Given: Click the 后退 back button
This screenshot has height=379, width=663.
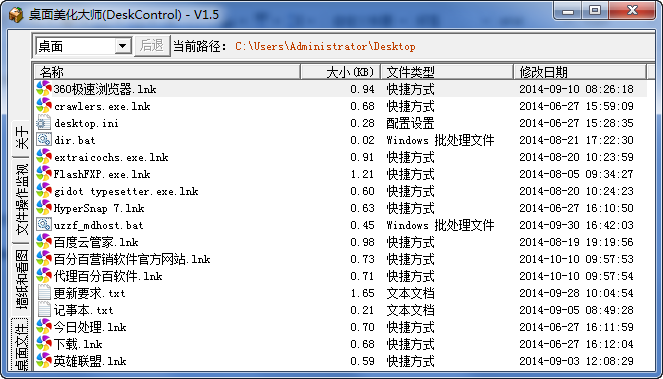Looking at the screenshot, I should [152, 46].
